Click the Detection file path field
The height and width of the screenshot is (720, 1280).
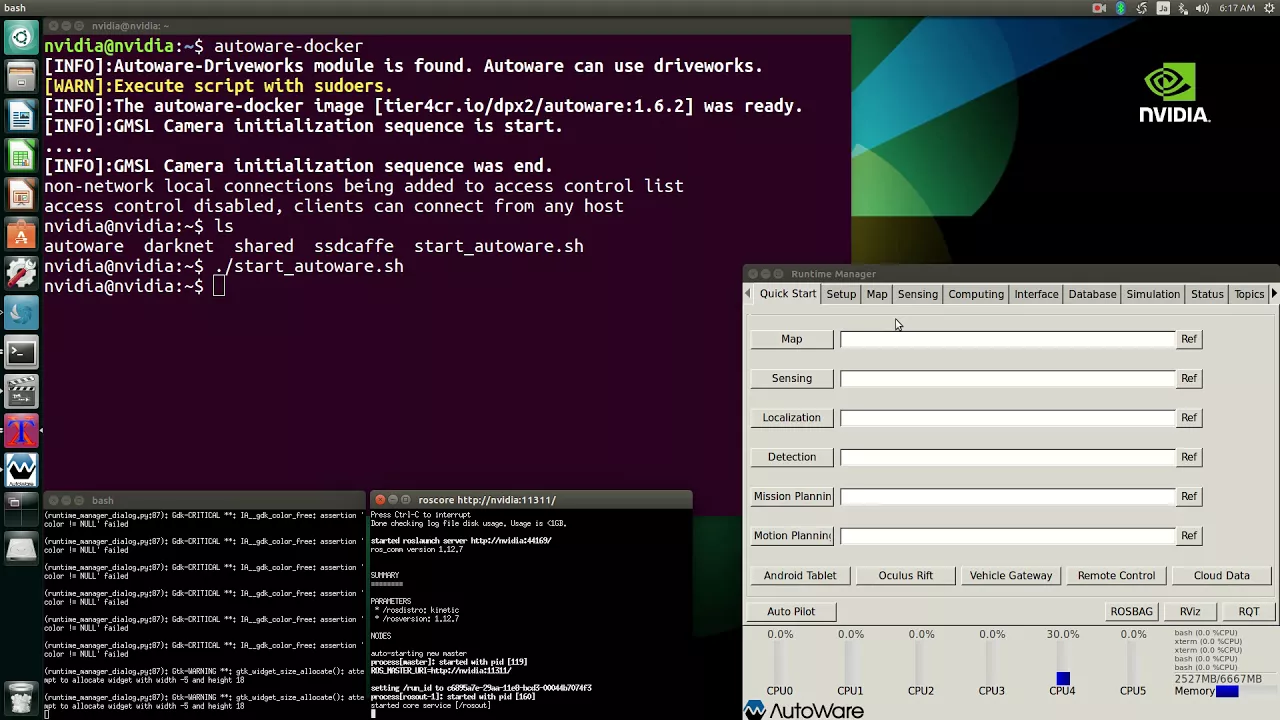click(x=1007, y=457)
